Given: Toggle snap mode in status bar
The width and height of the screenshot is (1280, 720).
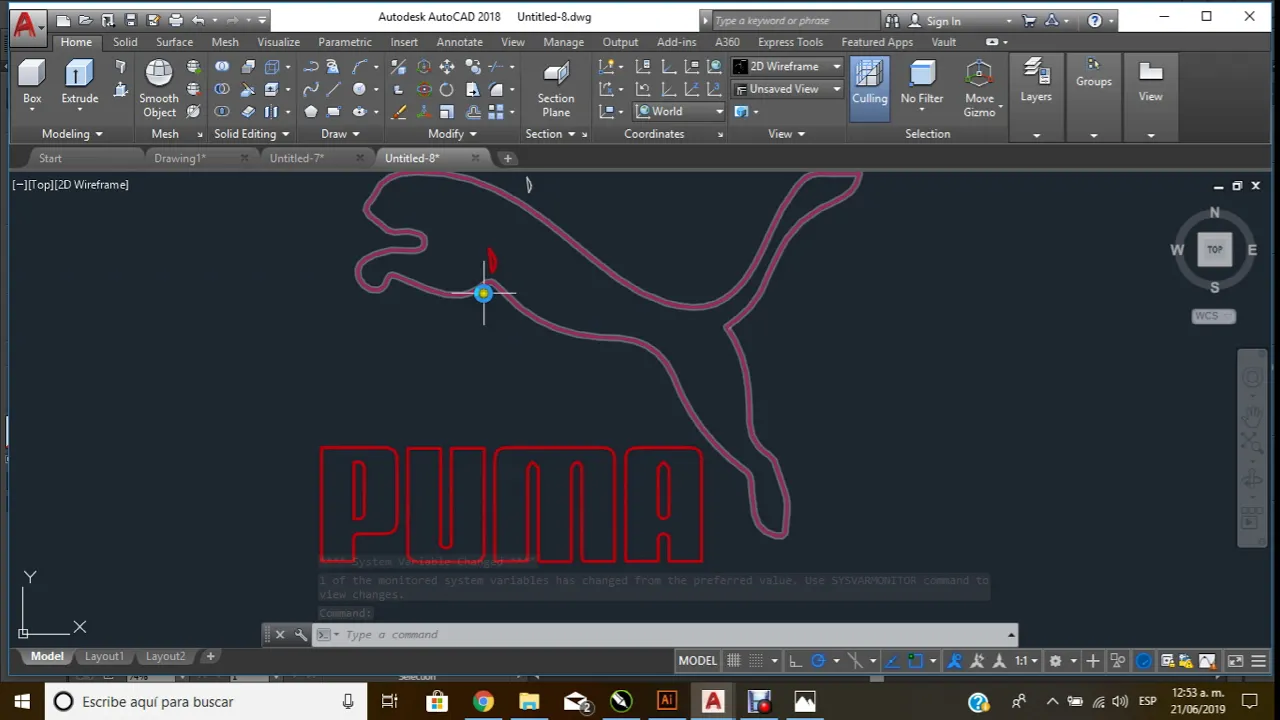Looking at the screenshot, I should 756,661.
